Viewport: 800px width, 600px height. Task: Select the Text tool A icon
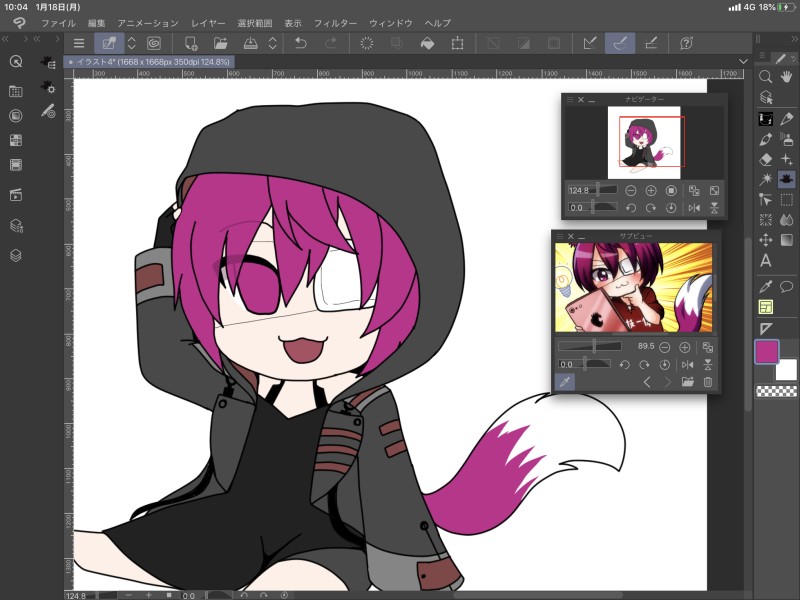click(765, 261)
